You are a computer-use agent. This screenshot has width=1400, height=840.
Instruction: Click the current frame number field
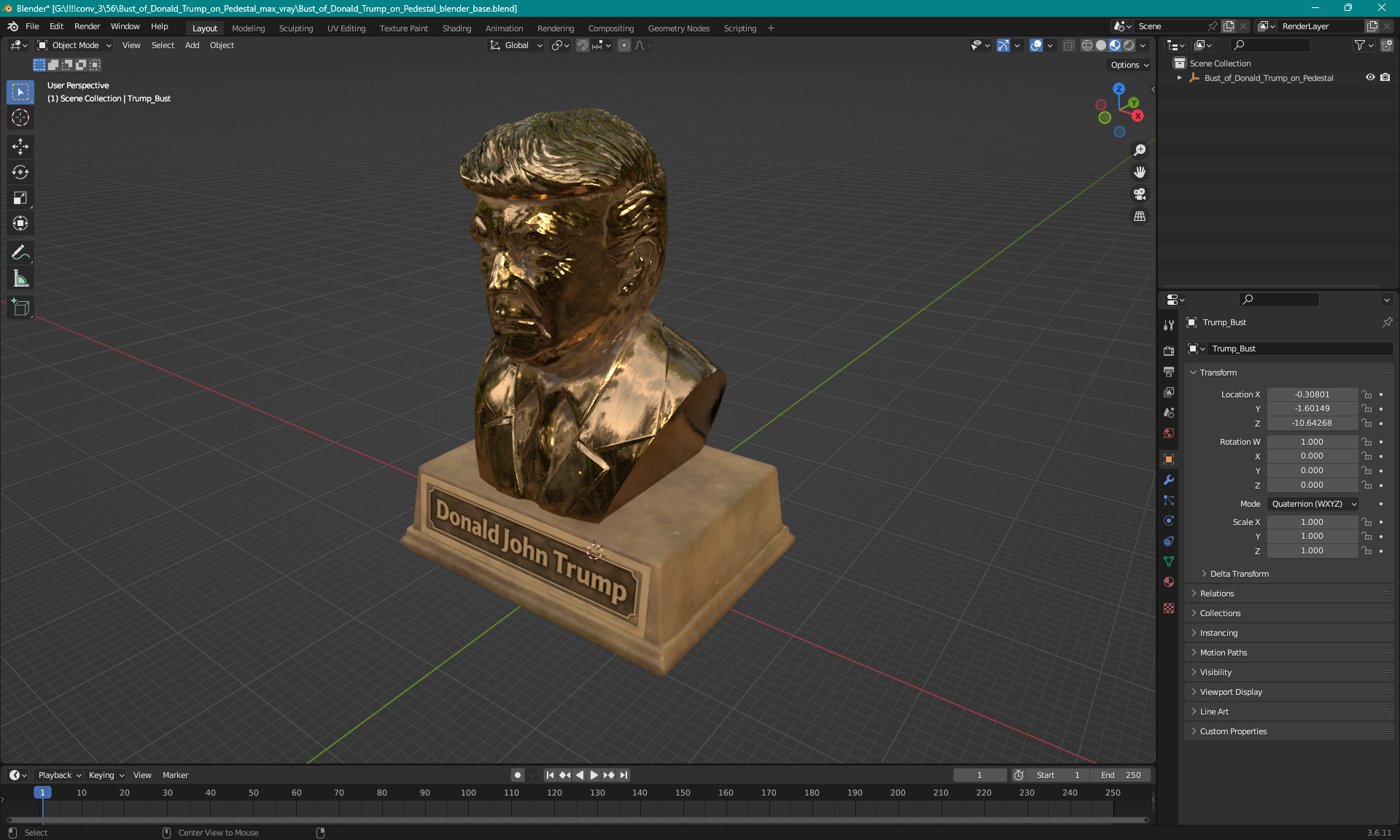pyautogui.click(x=979, y=775)
